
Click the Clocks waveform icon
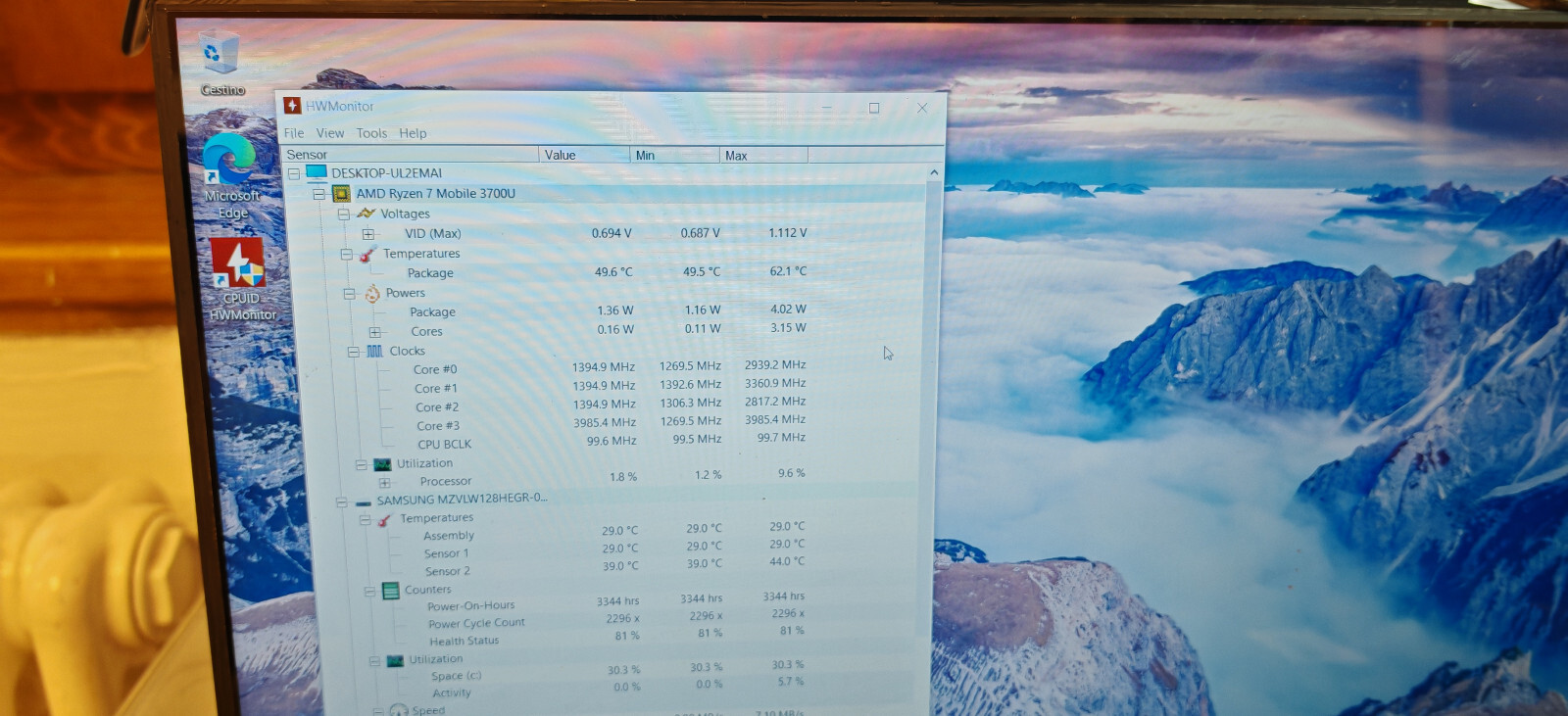tap(374, 351)
